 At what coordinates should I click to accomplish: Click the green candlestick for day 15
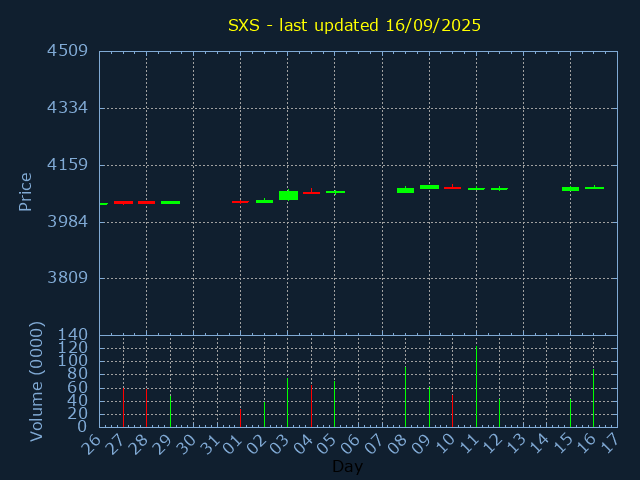570,189
